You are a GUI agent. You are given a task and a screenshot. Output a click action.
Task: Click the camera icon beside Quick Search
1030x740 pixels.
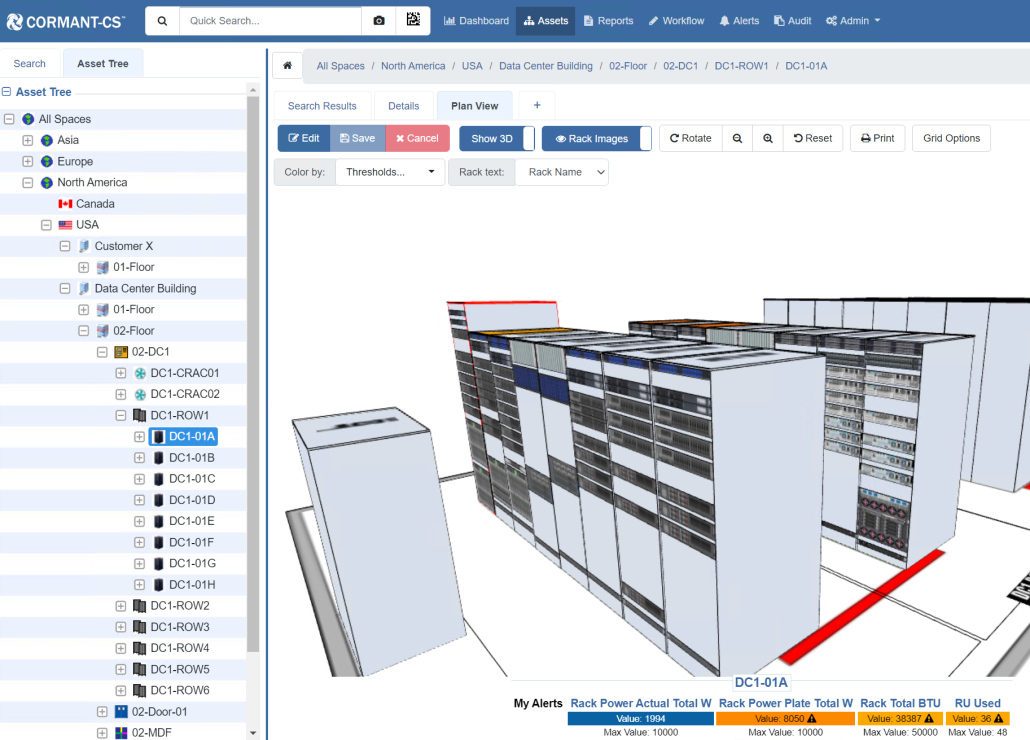point(379,21)
